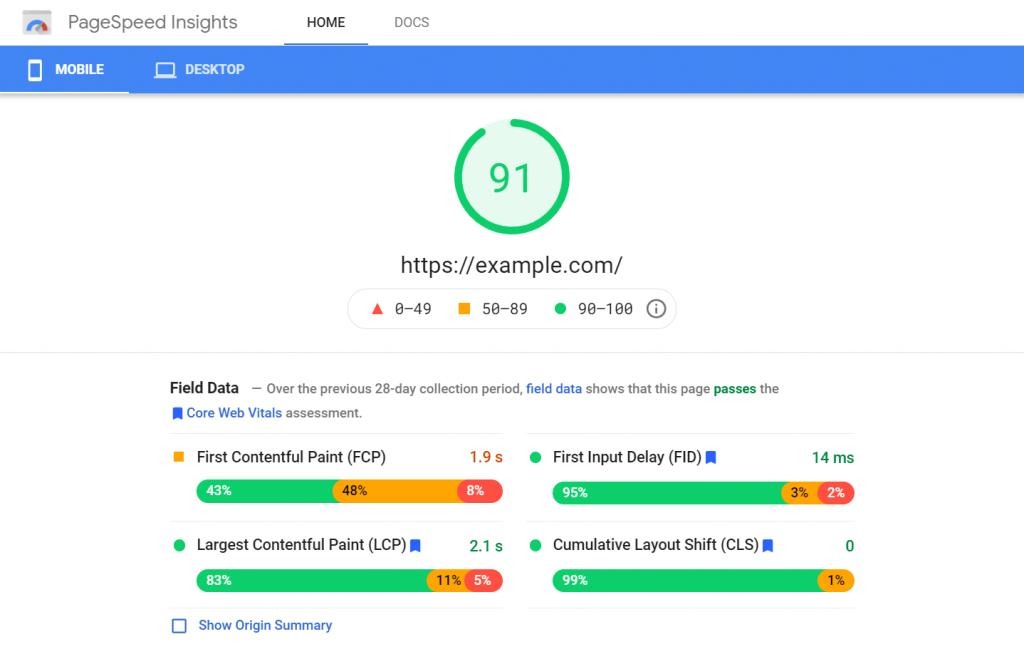The image size is (1024, 664).
Task: Switch to the HOME tab
Action: point(326,22)
